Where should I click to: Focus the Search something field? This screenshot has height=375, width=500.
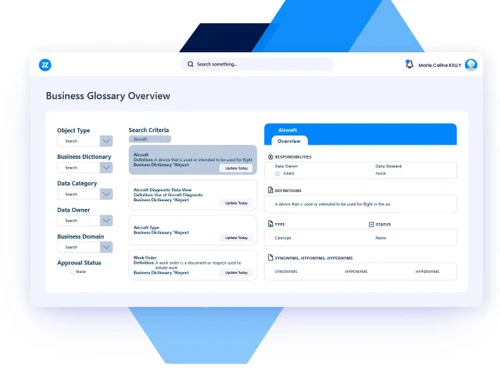click(x=257, y=64)
